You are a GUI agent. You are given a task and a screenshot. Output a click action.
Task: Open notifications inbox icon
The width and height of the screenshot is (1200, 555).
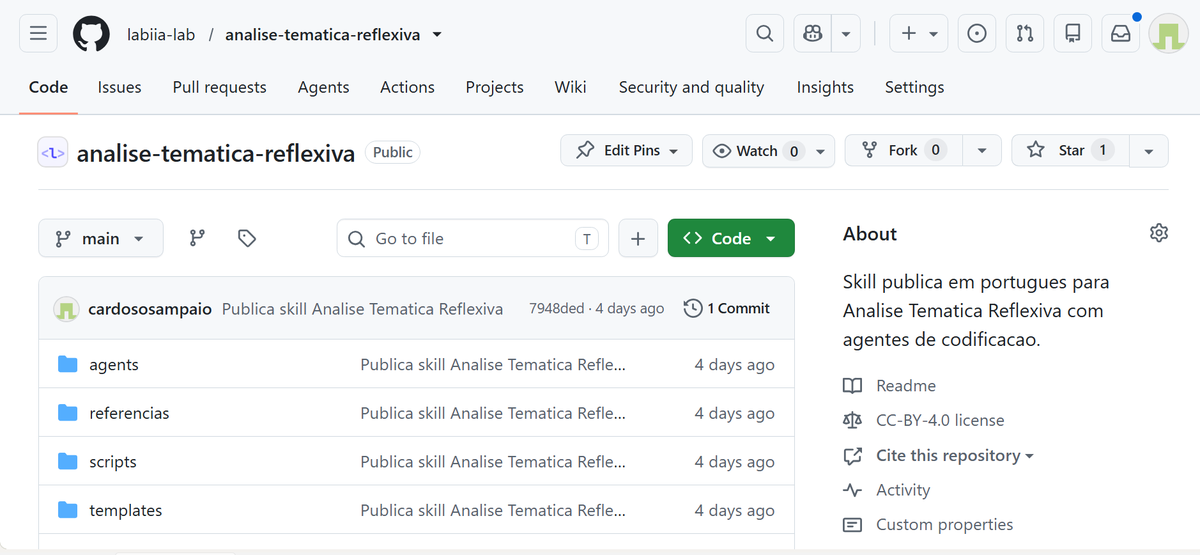coord(1121,34)
